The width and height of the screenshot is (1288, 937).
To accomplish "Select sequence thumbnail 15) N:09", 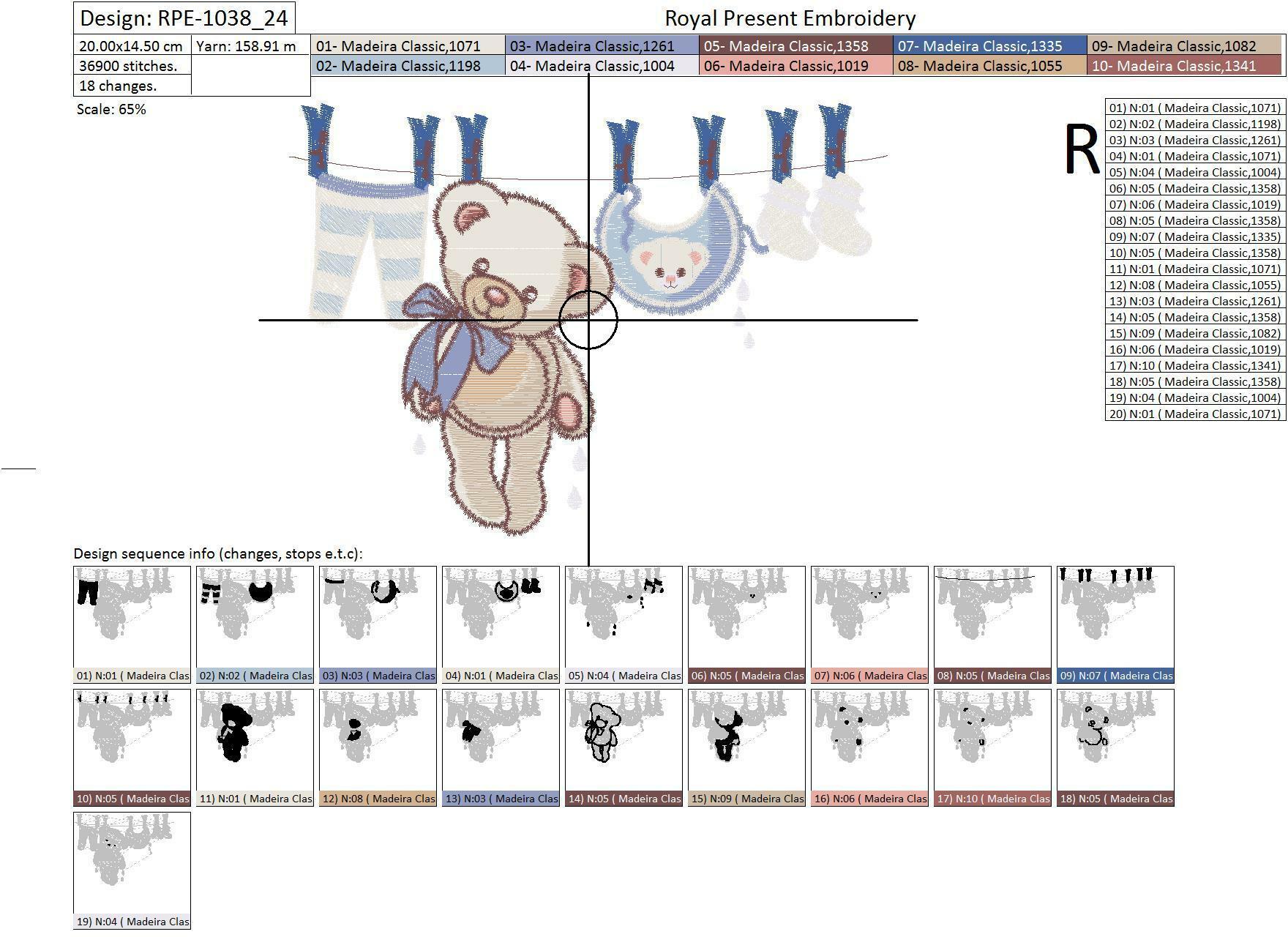I will coord(746,748).
